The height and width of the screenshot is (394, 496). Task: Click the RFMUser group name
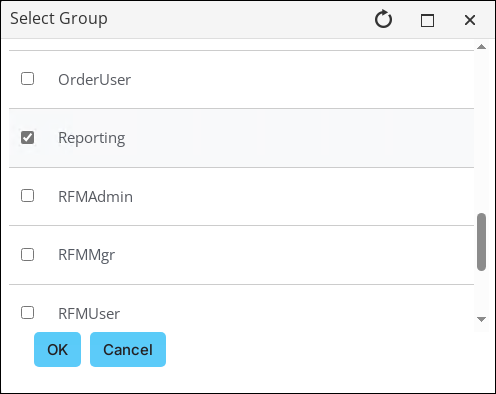point(89,314)
